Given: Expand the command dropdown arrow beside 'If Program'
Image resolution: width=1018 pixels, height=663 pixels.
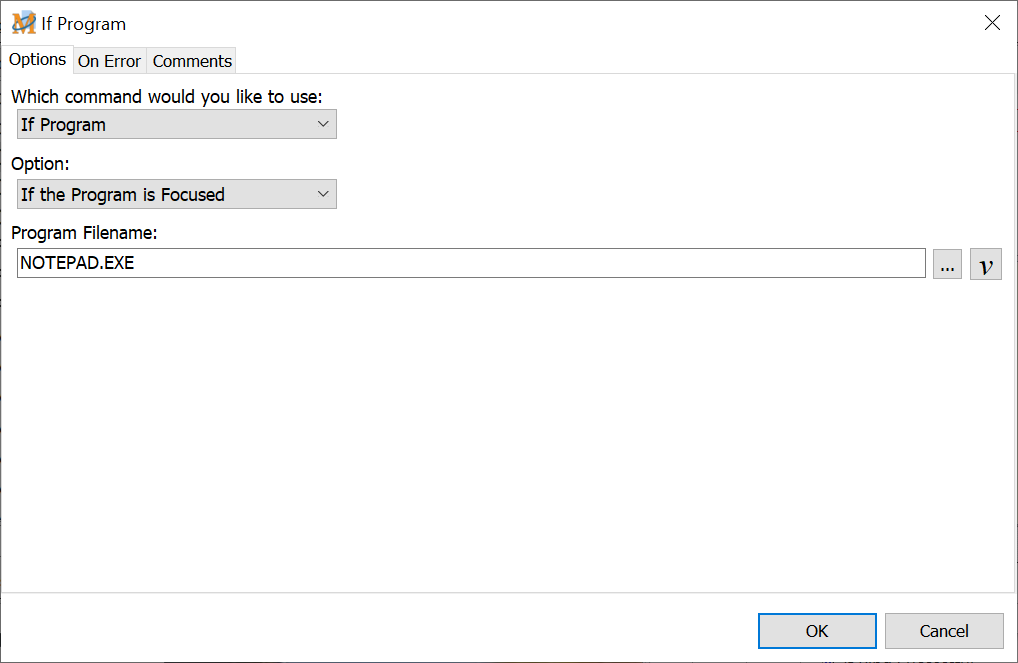Looking at the screenshot, I should coord(323,124).
